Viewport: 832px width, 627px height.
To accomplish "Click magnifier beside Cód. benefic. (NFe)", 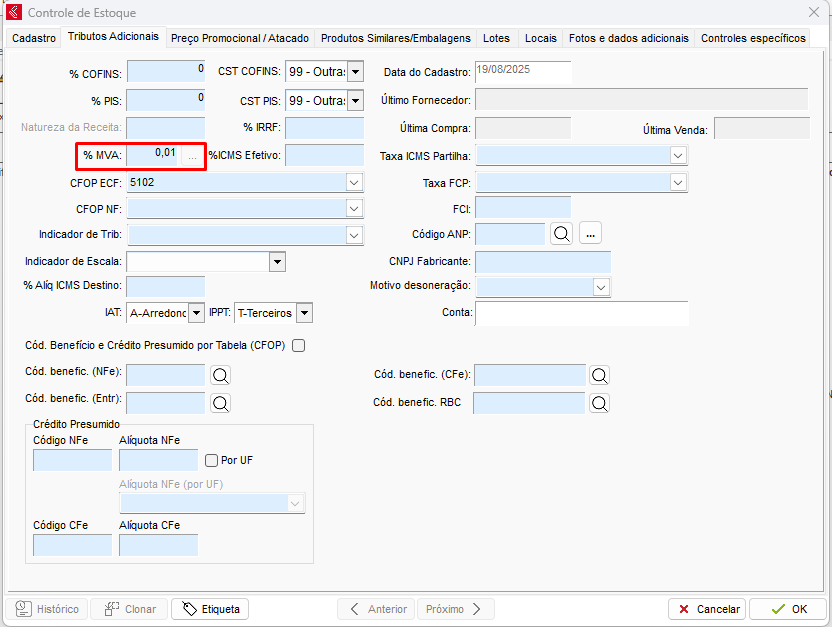I will 220,375.
